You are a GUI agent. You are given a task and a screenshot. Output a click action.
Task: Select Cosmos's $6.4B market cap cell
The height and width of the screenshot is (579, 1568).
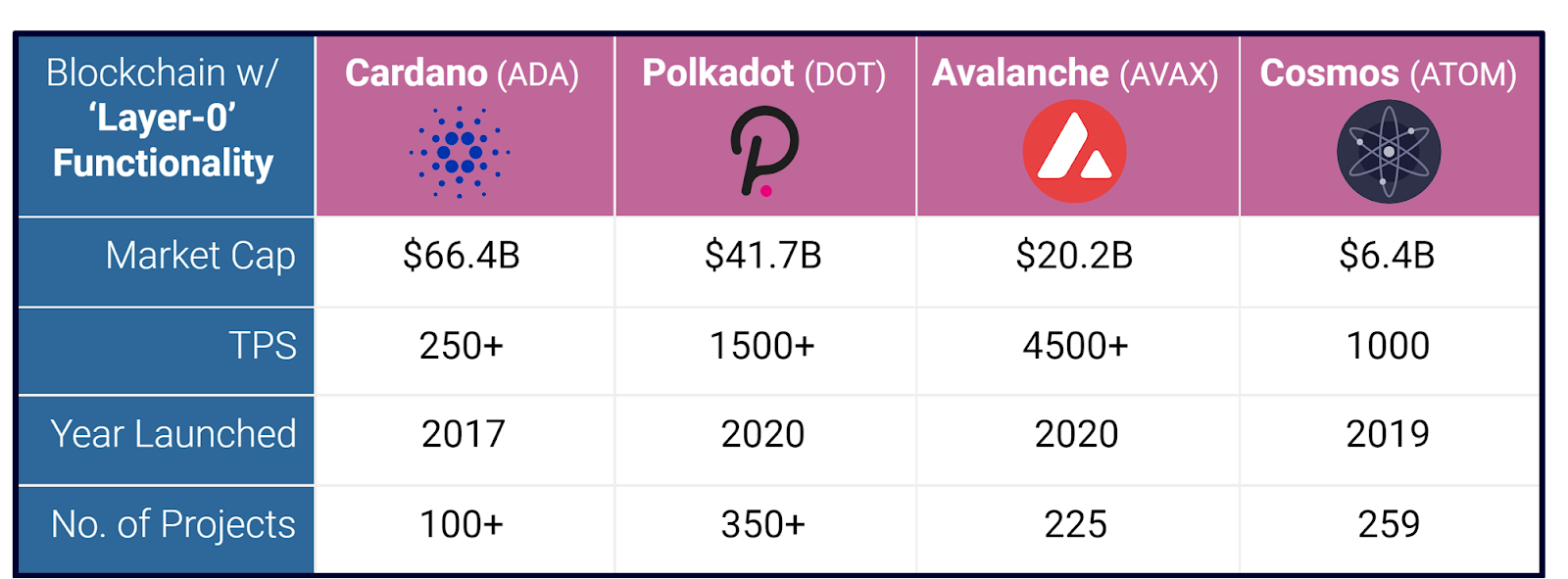[x=1388, y=256]
